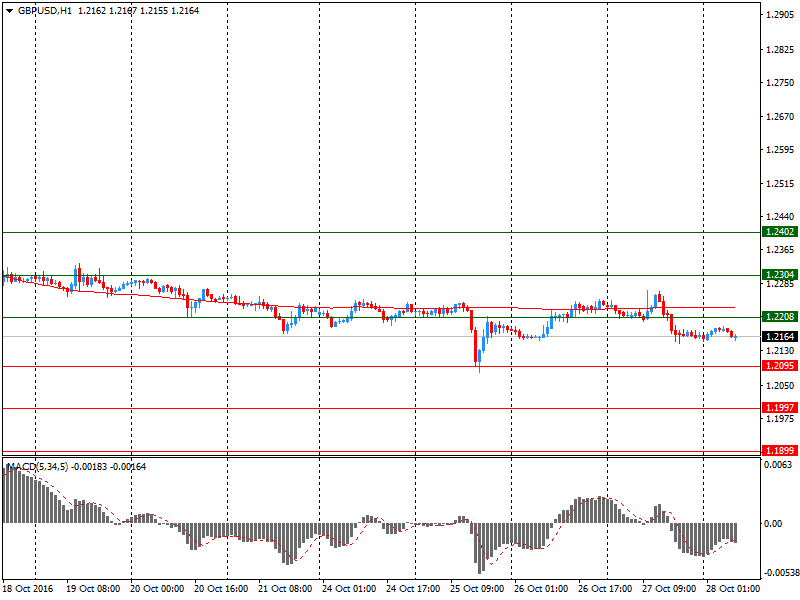Click the current price label 1.2164
Image resolution: width=800 pixels, height=600 pixels.
point(779,337)
